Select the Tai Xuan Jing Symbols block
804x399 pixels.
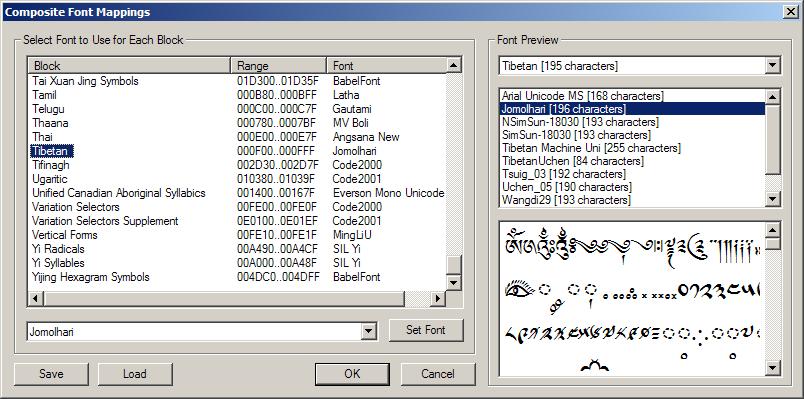[85, 81]
